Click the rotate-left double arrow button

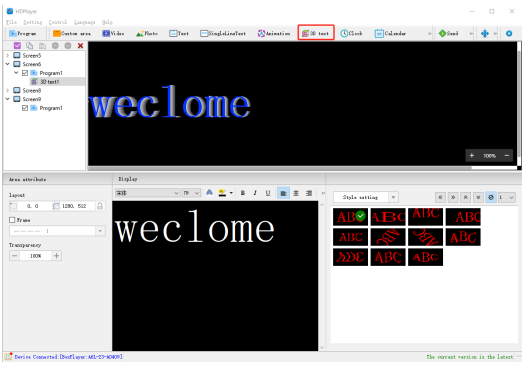[440, 197]
